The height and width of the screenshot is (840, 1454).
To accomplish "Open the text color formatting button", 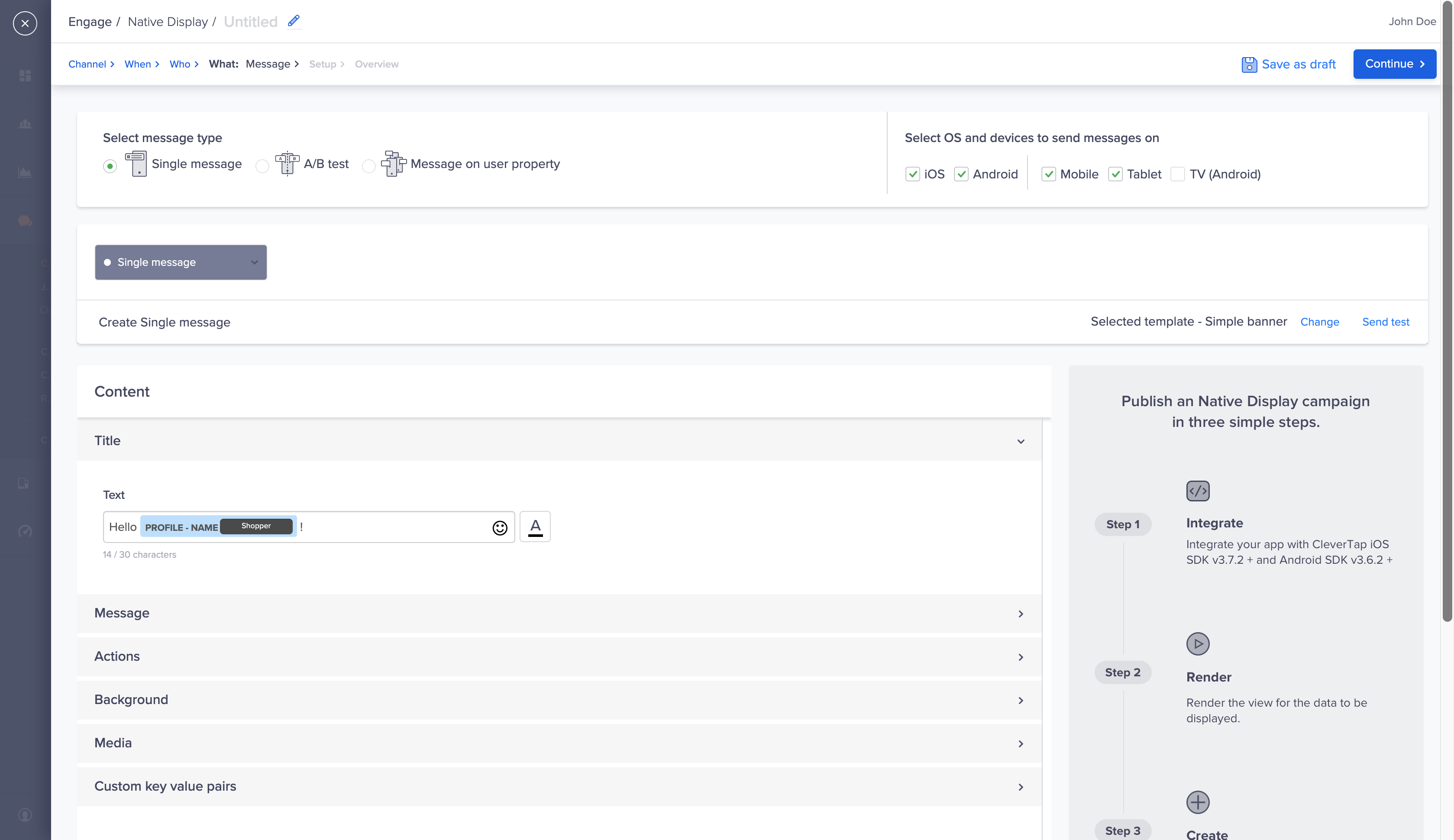I will point(535,526).
